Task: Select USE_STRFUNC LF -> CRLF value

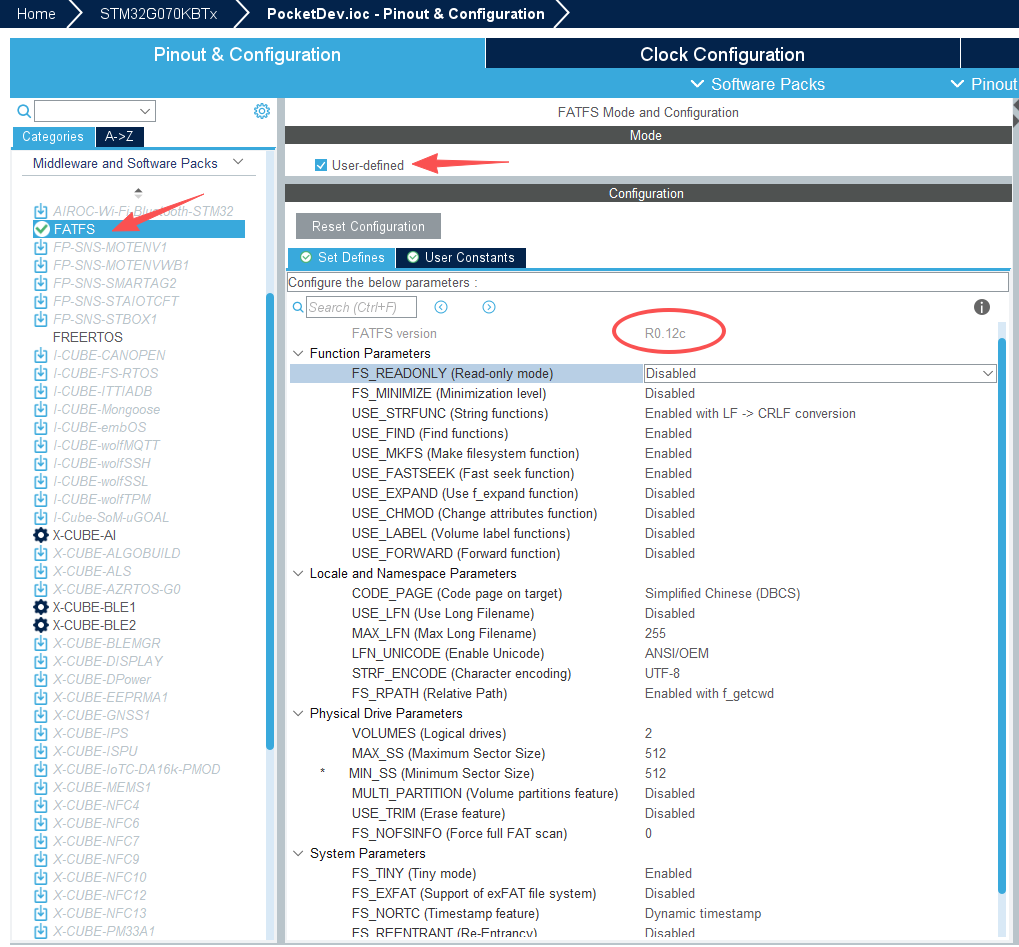Action: click(750, 413)
